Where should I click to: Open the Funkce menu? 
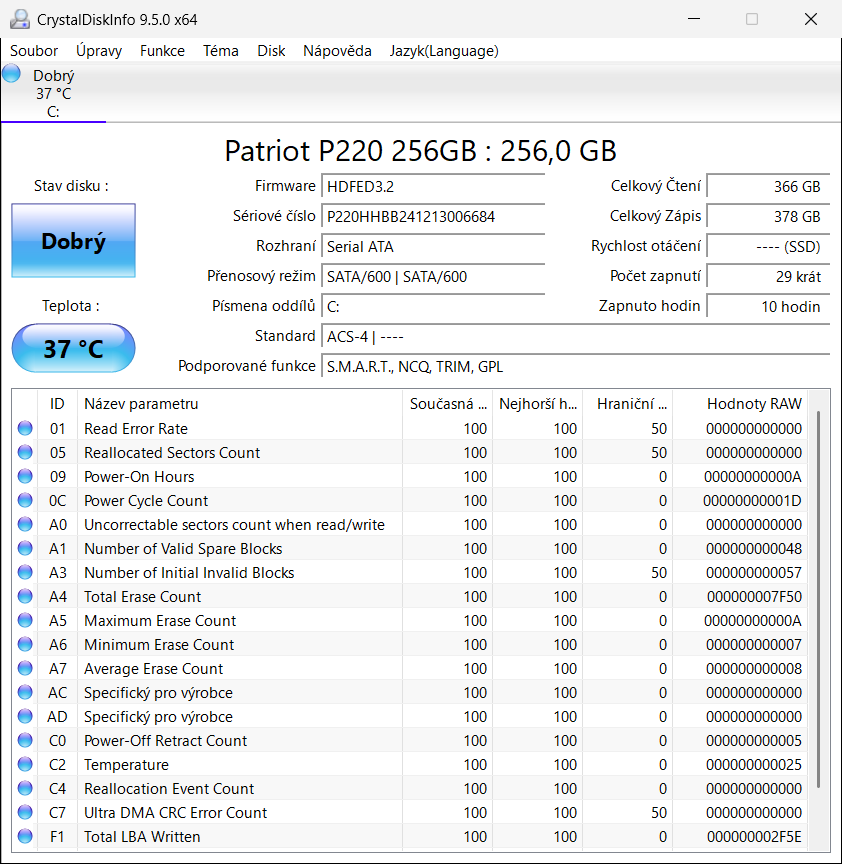click(x=162, y=51)
